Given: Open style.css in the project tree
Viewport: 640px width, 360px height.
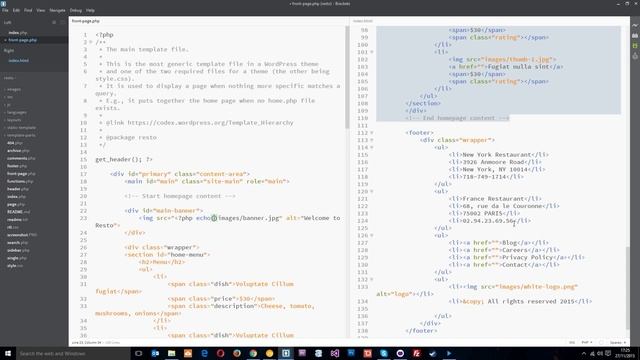Looking at the screenshot, I should coord(15,266).
